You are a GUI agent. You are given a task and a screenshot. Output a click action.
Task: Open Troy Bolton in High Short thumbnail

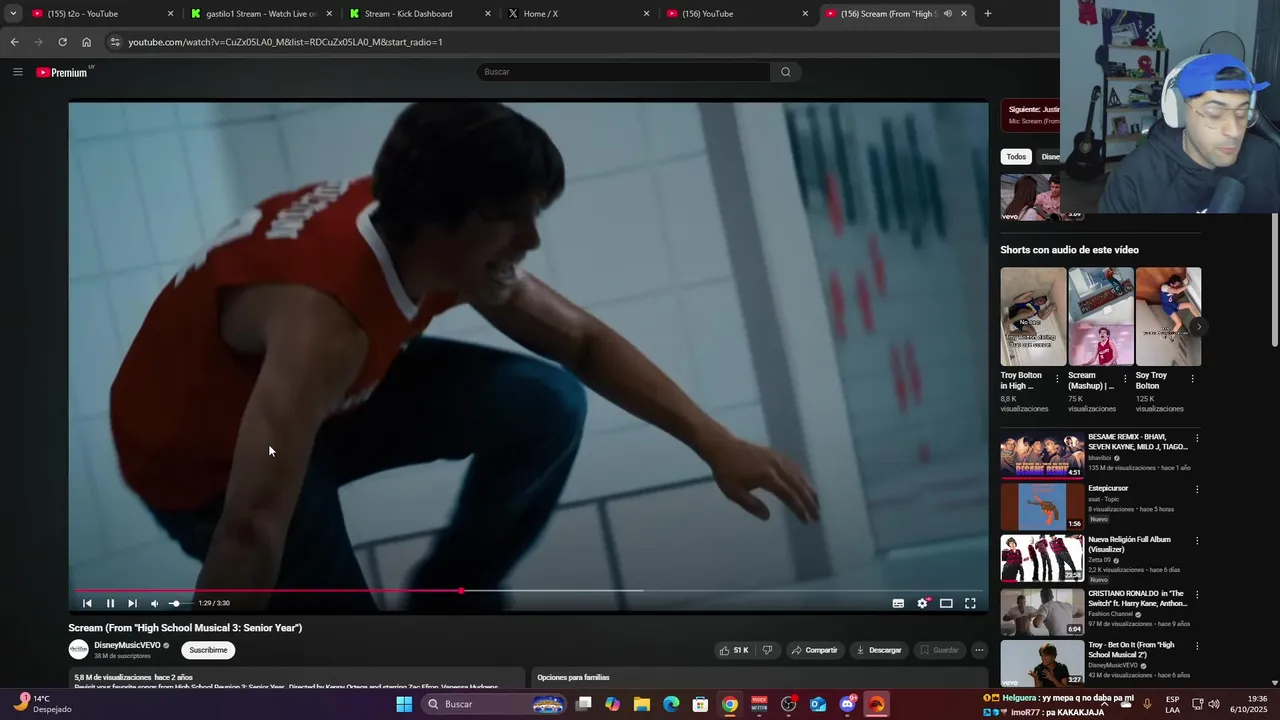pos(1033,316)
